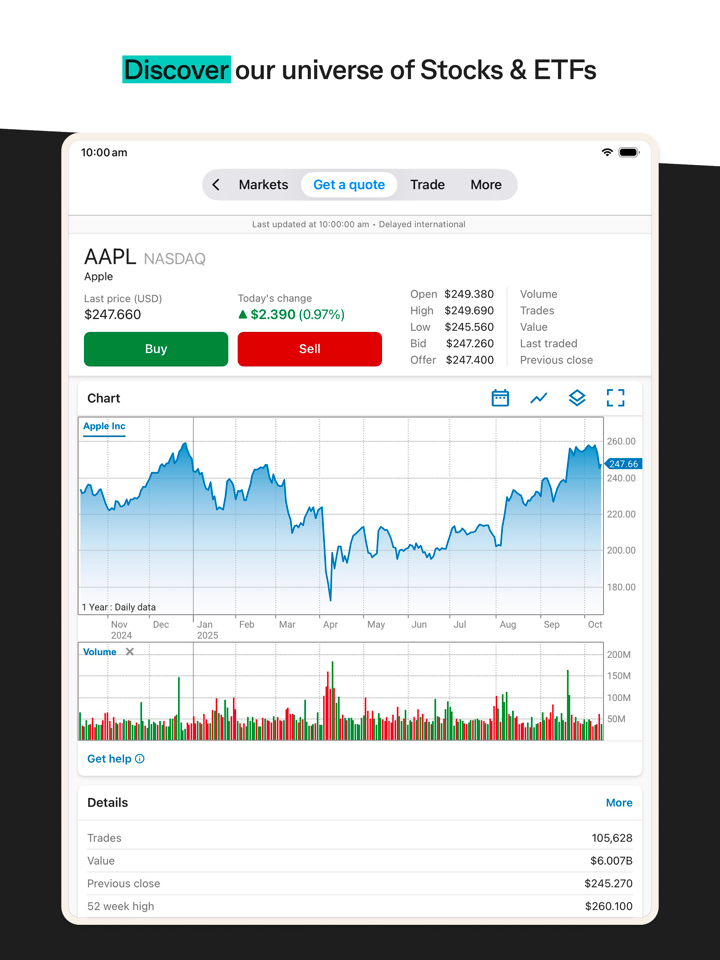Viewport: 720px width, 960px height.
Task: Remove the Volume indicator panel
Action: [x=130, y=652]
